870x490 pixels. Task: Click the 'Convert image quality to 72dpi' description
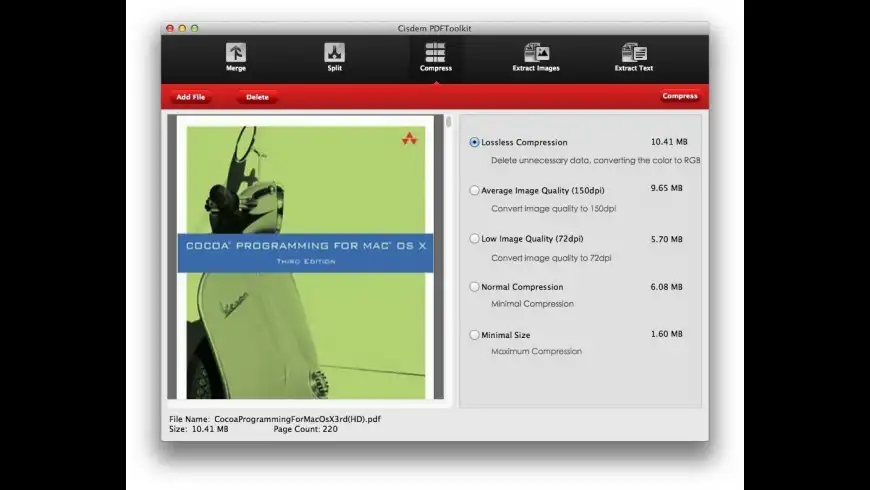point(551,258)
